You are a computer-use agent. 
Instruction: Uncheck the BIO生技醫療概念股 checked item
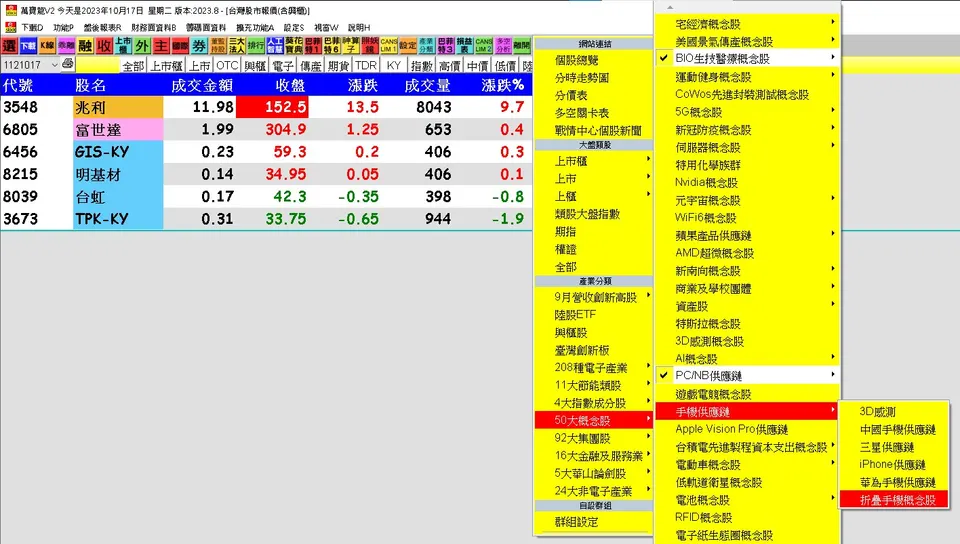click(748, 58)
